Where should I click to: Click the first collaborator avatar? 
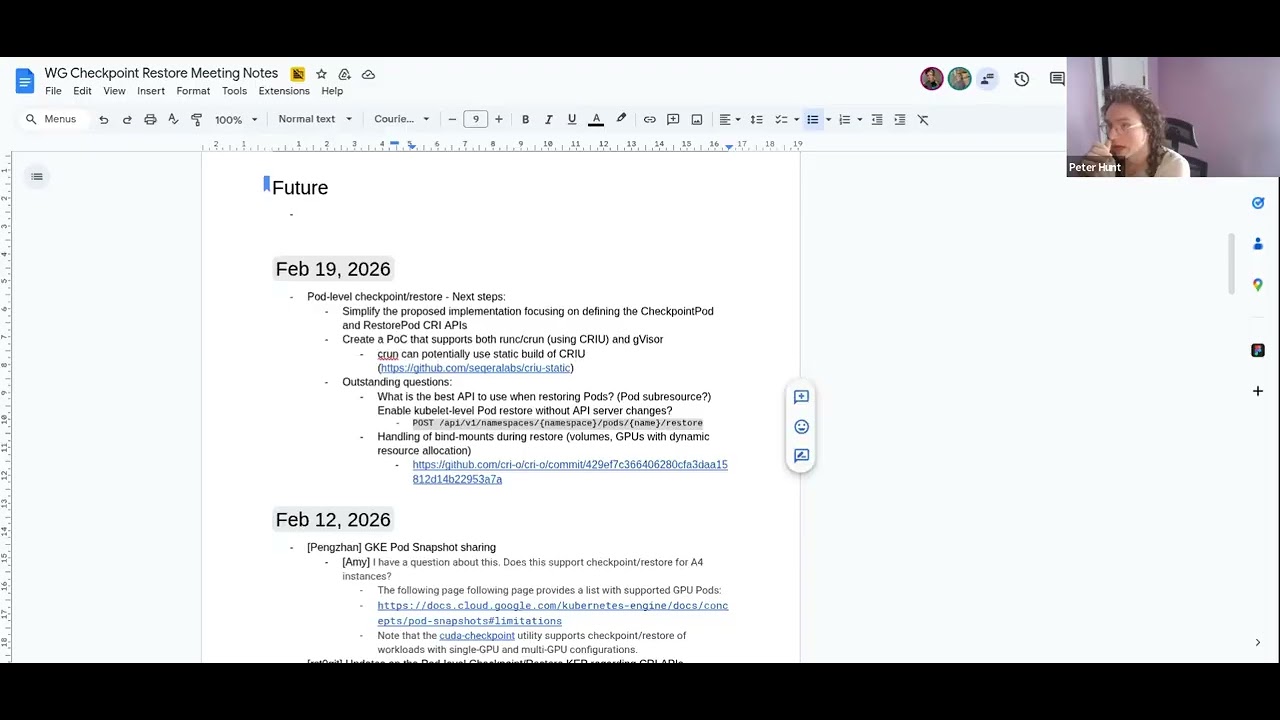[932, 79]
